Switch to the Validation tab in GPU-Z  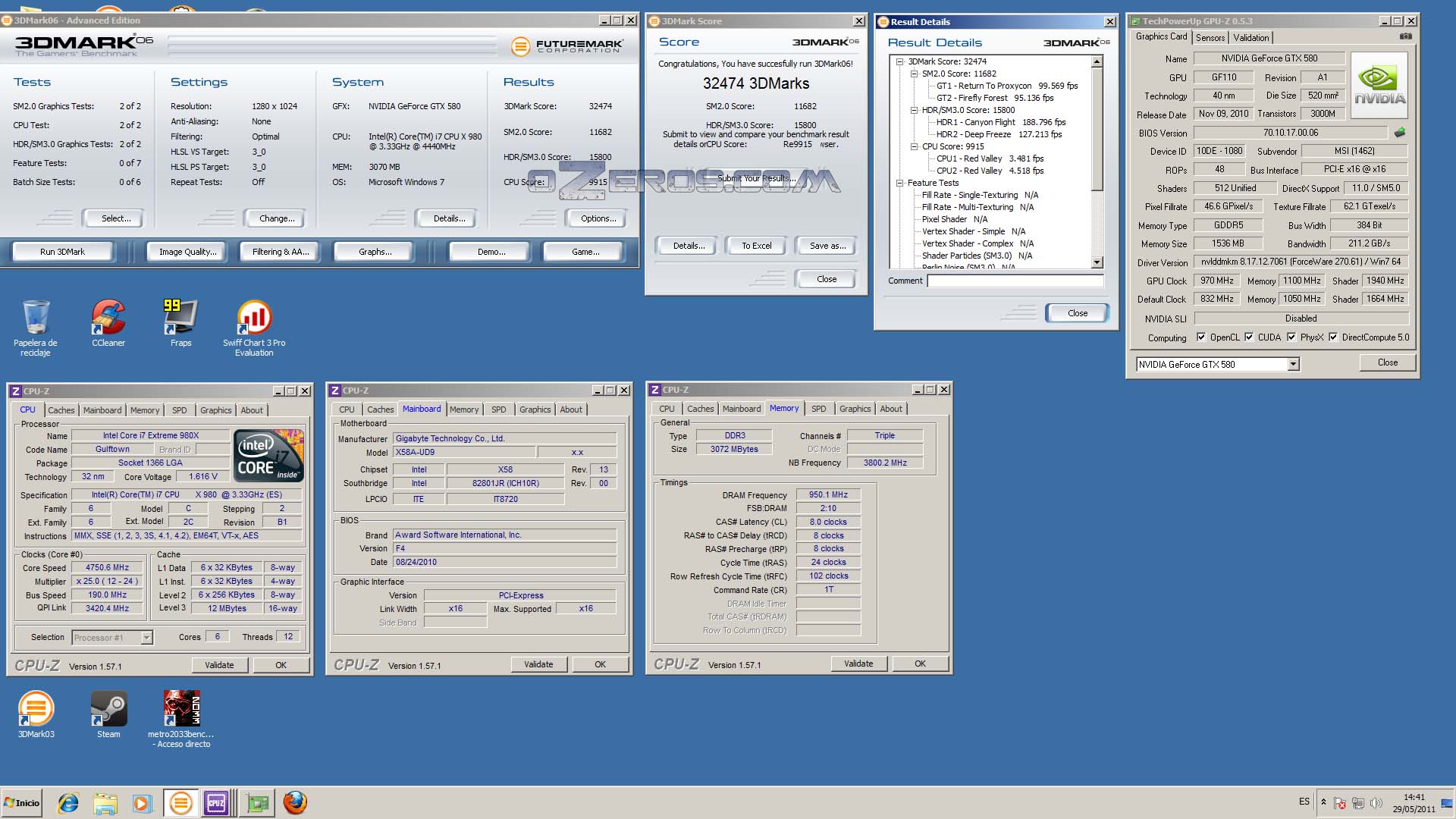click(x=1250, y=38)
